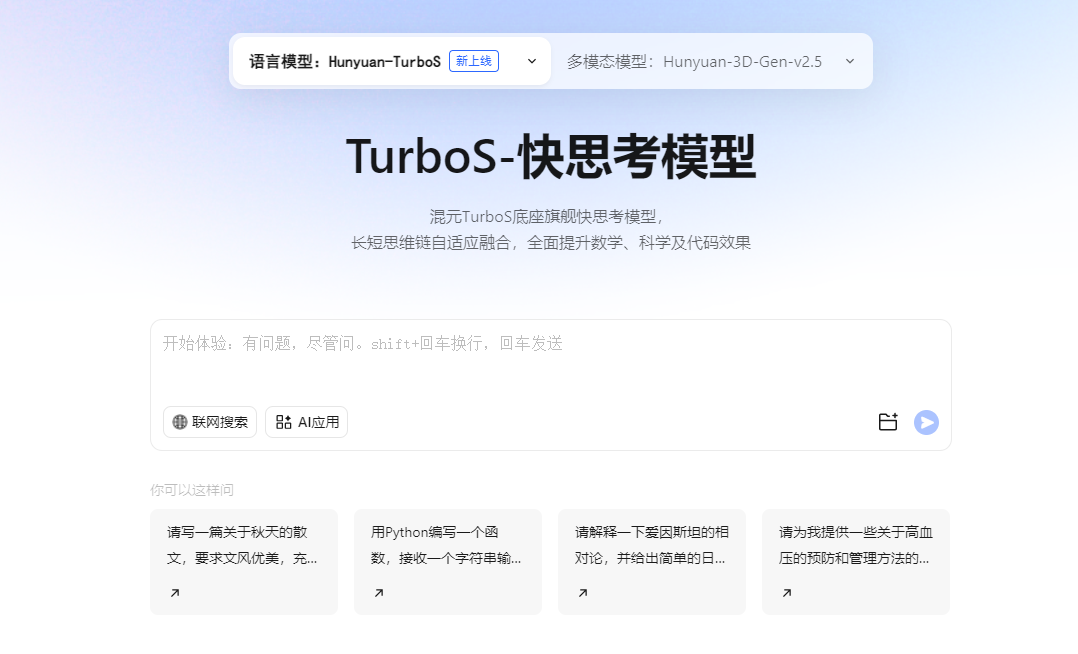Click the 长短思维链自适应融合 description line
The image size is (1078, 654).
[x=551, y=243]
